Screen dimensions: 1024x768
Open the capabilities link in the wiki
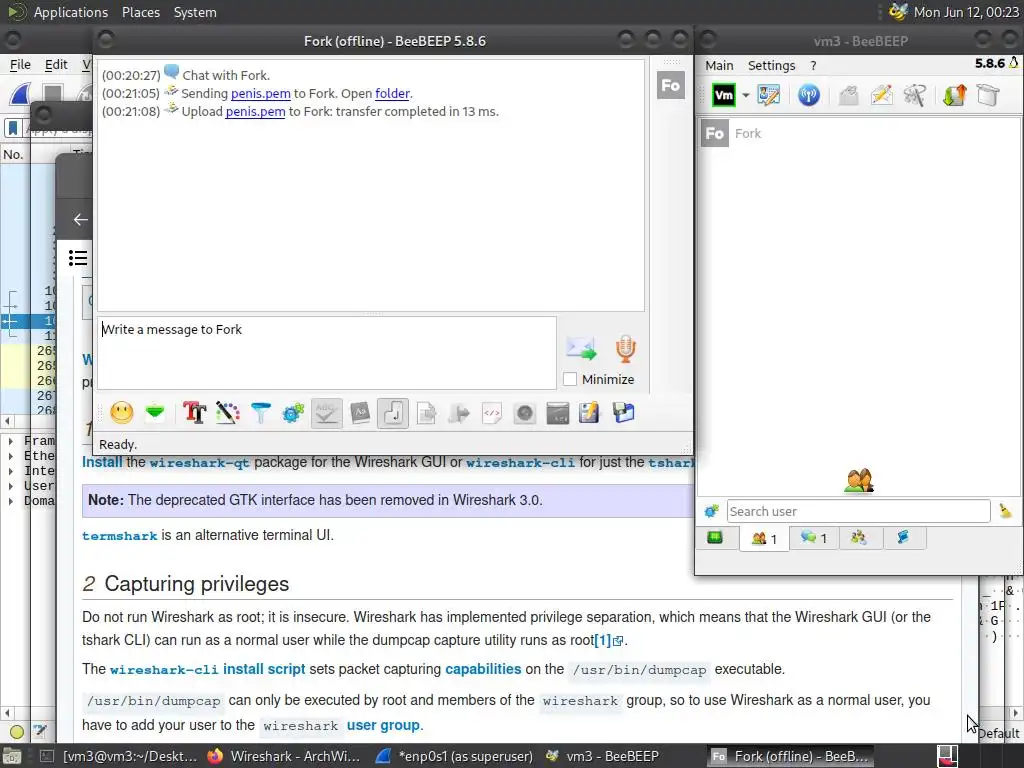click(x=483, y=669)
